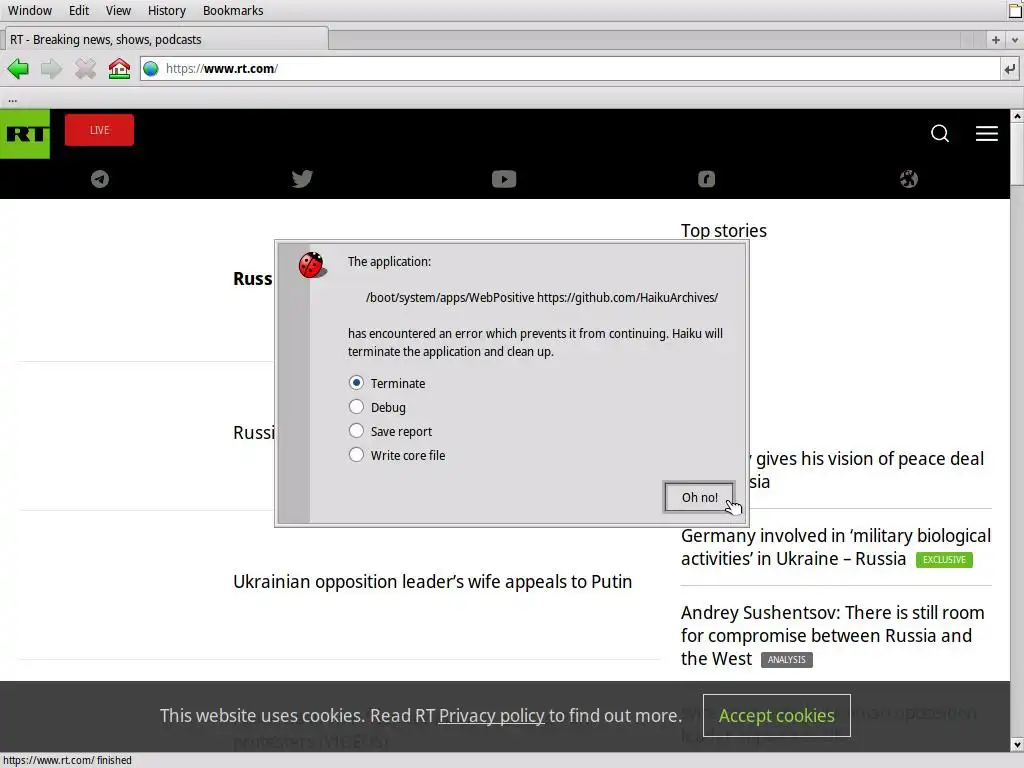Click the RT social icon next to YouTube

tap(707, 179)
